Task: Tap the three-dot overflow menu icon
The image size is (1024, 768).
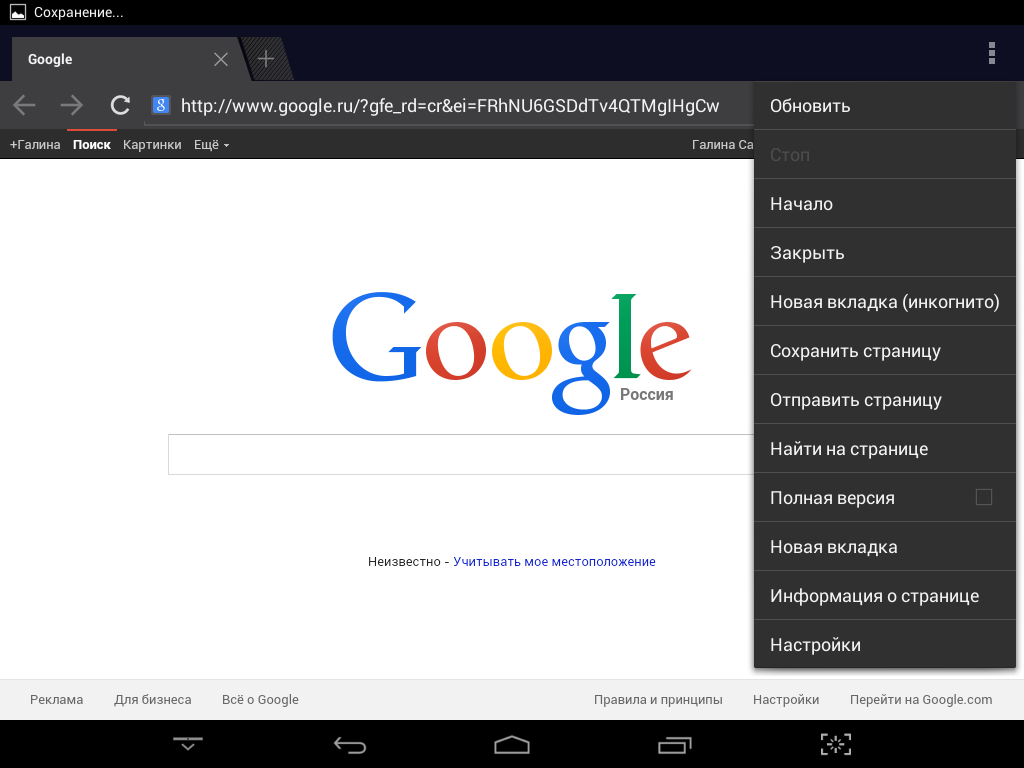Action: point(991,53)
